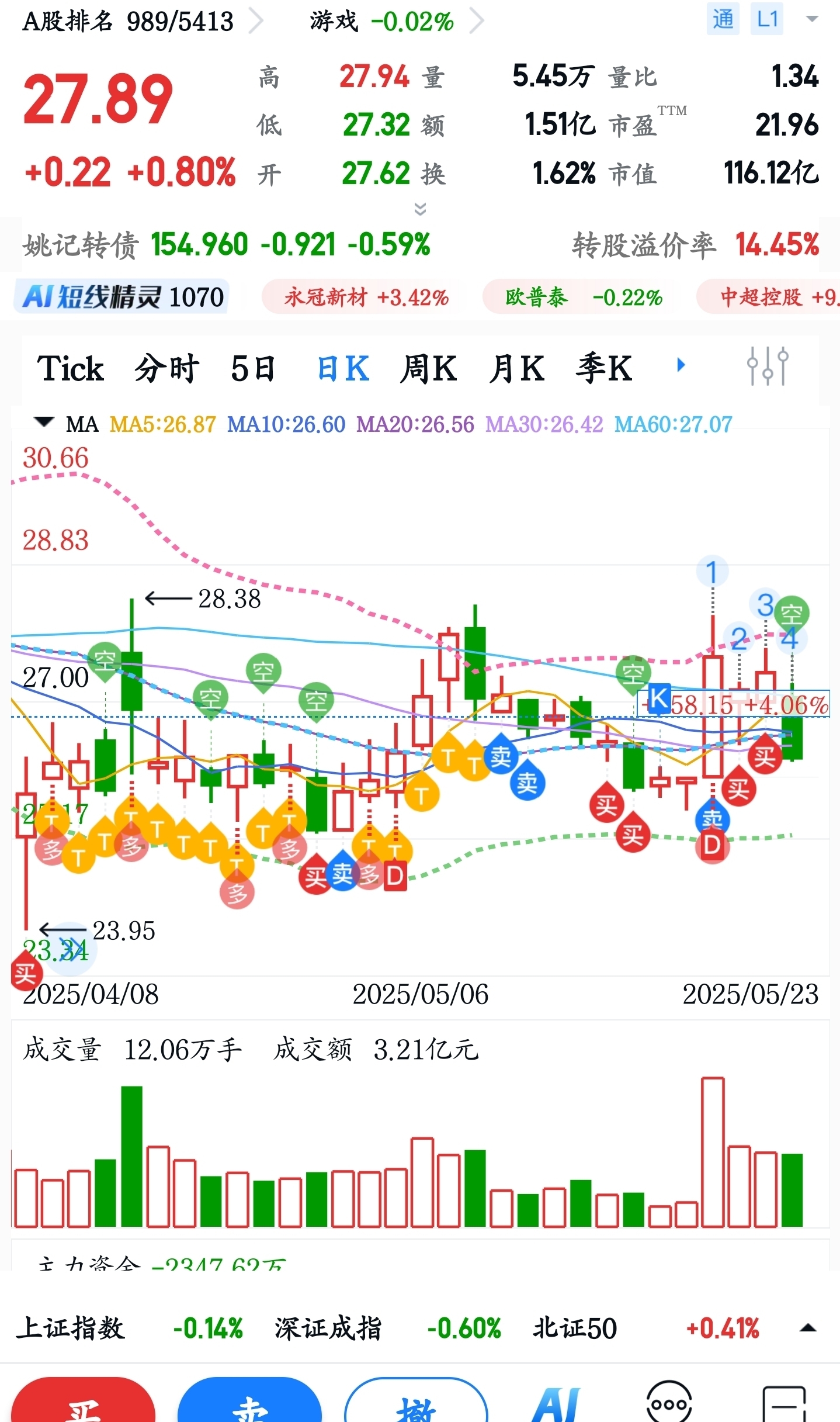Switch to 周K weekly tab
The image size is (840, 1422).
[428, 369]
